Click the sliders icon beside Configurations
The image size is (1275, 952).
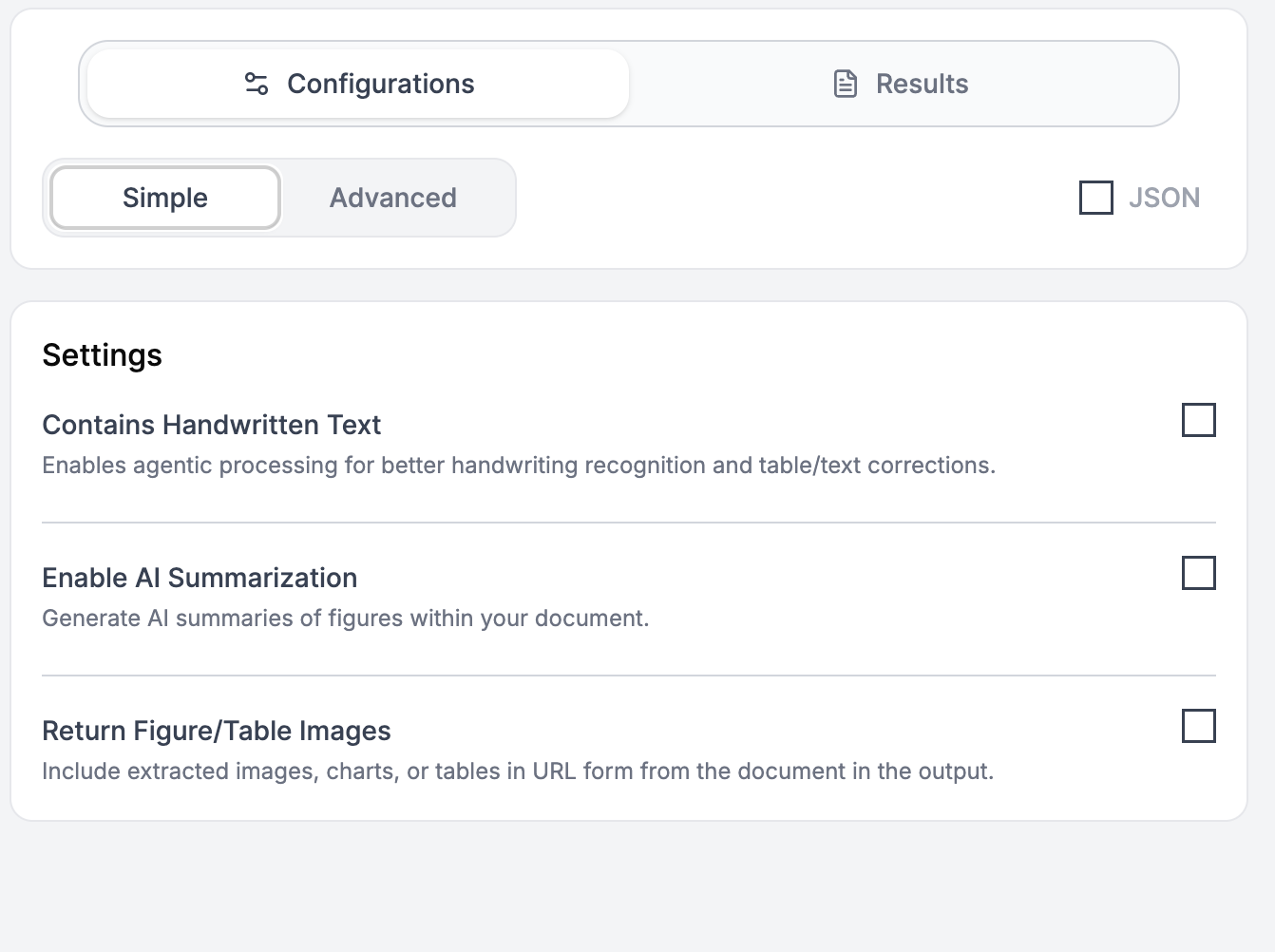254,84
